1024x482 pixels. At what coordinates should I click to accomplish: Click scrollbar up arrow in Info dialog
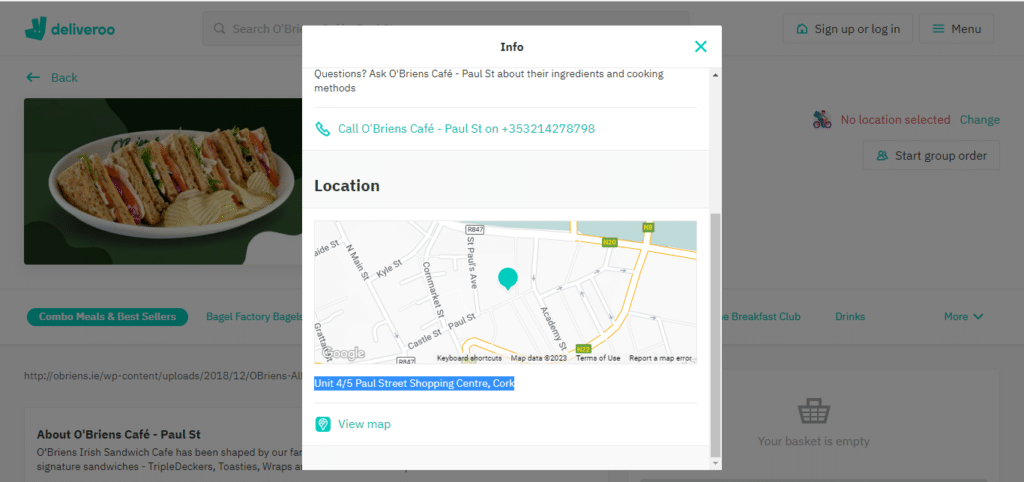(715, 76)
